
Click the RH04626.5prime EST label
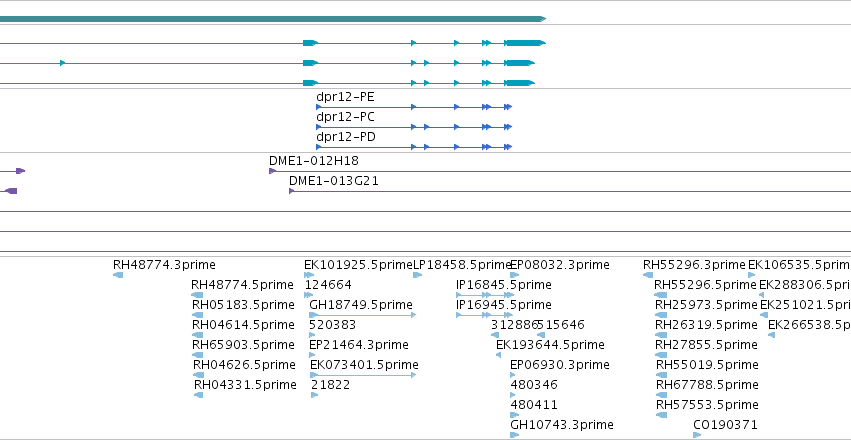[x=244, y=365]
